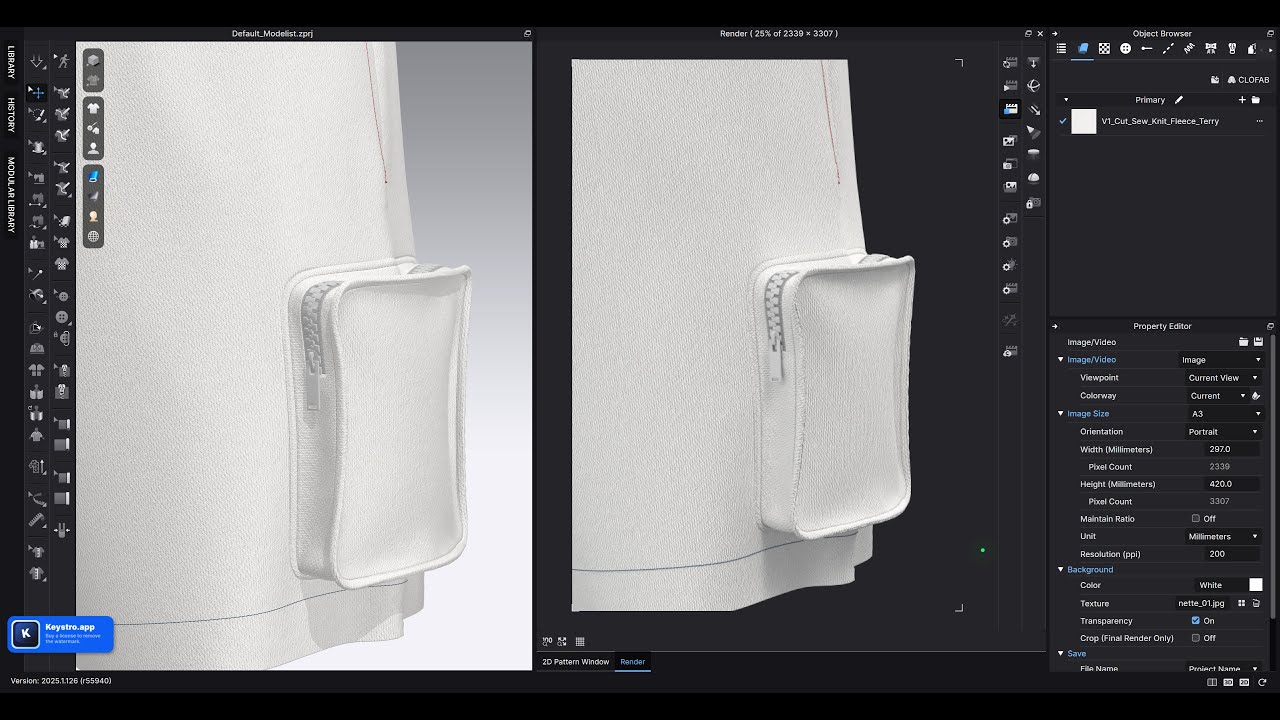
Task: Open the white Background color swatch
Action: coord(1256,585)
